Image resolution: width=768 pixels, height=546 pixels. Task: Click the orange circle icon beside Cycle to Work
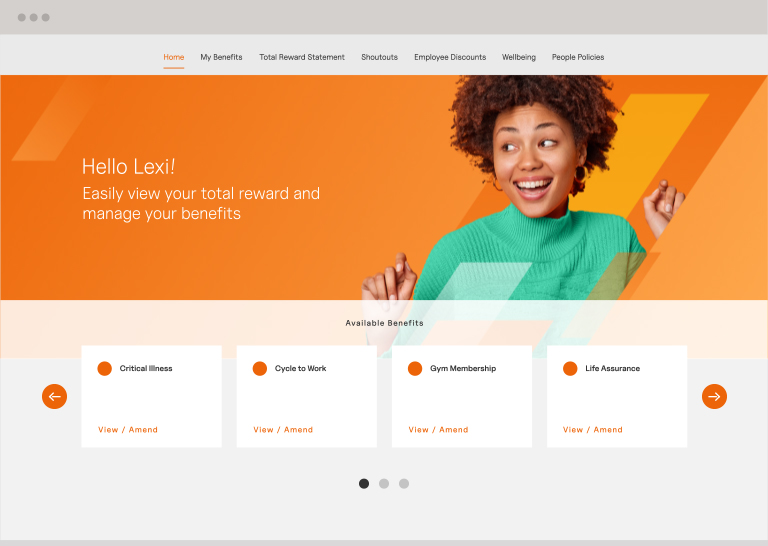click(260, 368)
